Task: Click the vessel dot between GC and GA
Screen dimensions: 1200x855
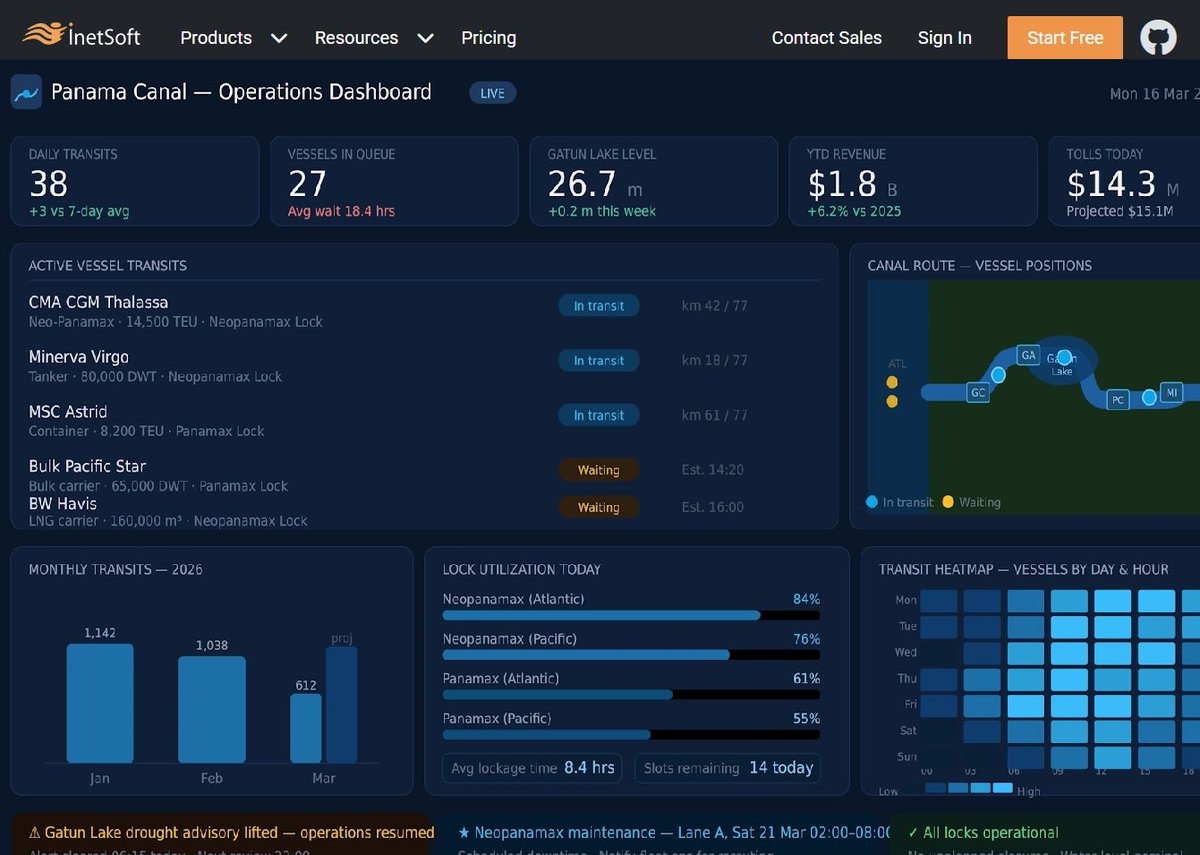Action: click(x=1000, y=374)
